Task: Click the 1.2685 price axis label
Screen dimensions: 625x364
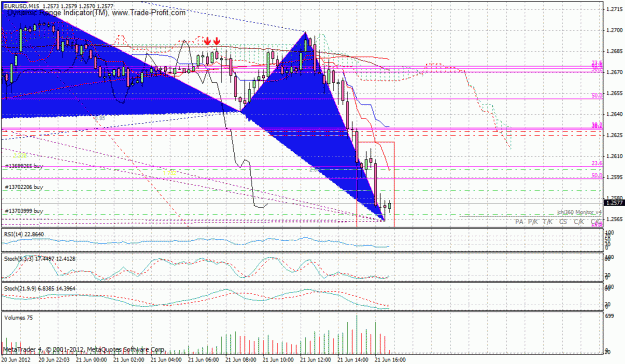Action: (615, 51)
